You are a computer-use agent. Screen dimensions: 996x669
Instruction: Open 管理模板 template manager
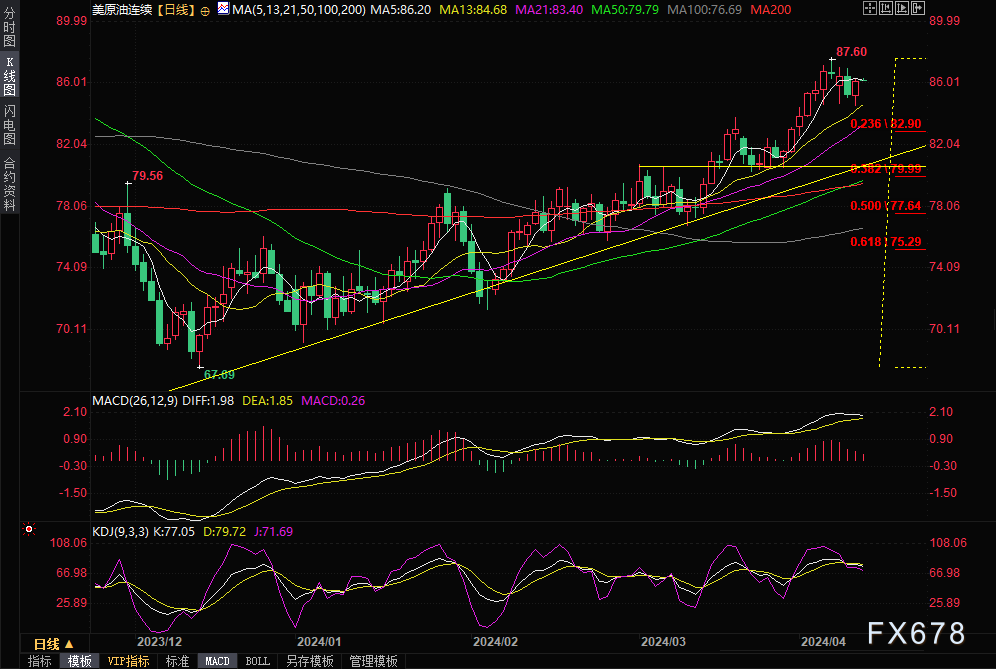pyautogui.click(x=373, y=661)
